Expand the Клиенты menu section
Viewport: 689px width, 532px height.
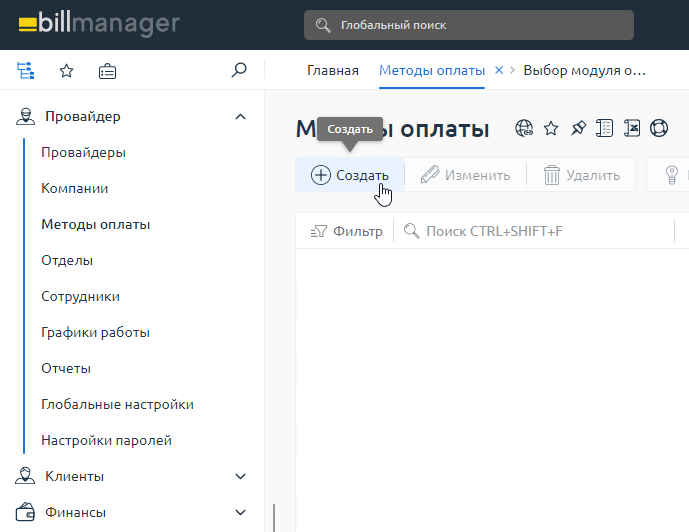(240, 477)
